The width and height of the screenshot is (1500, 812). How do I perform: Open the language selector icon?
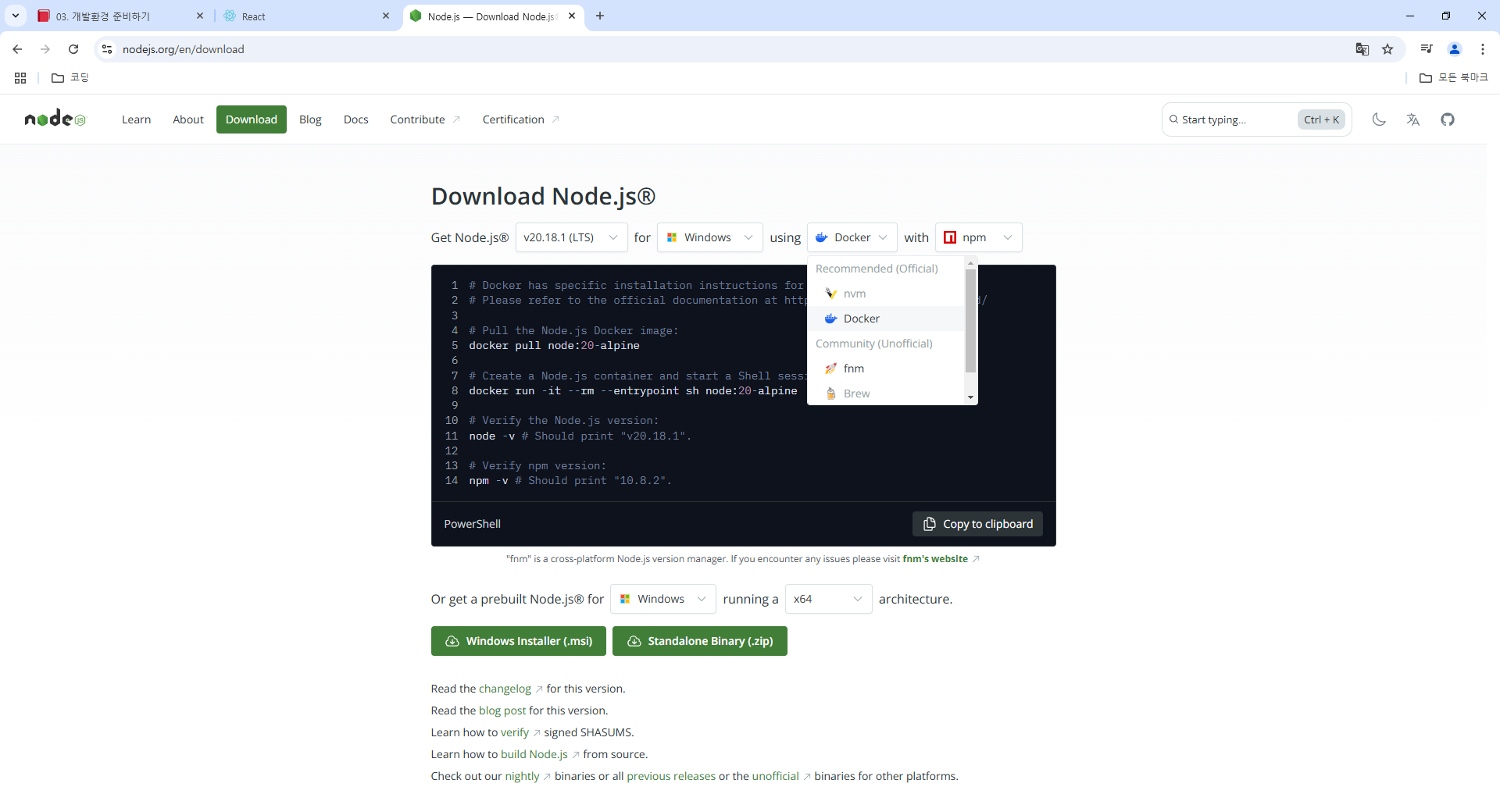[x=1413, y=119]
